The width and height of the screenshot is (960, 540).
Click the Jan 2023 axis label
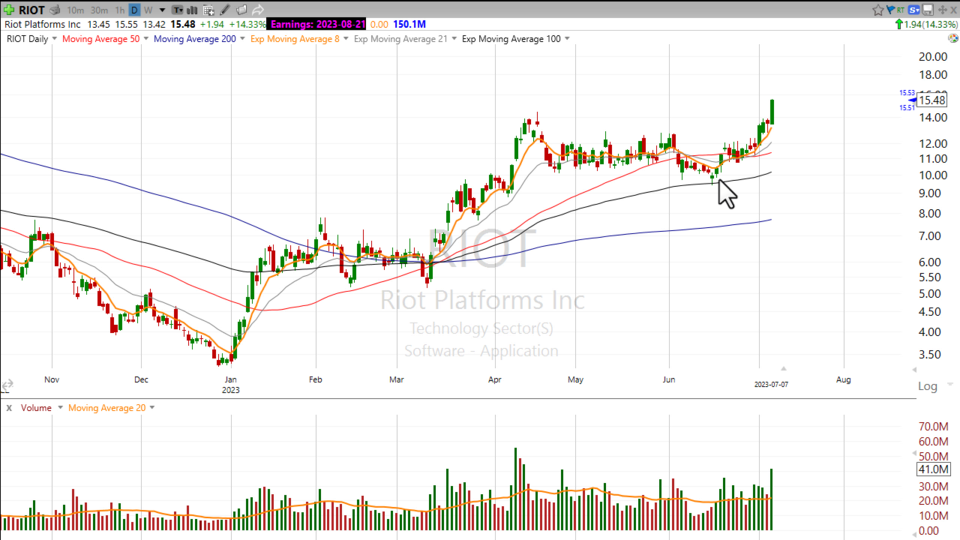[x=231, y=384]
